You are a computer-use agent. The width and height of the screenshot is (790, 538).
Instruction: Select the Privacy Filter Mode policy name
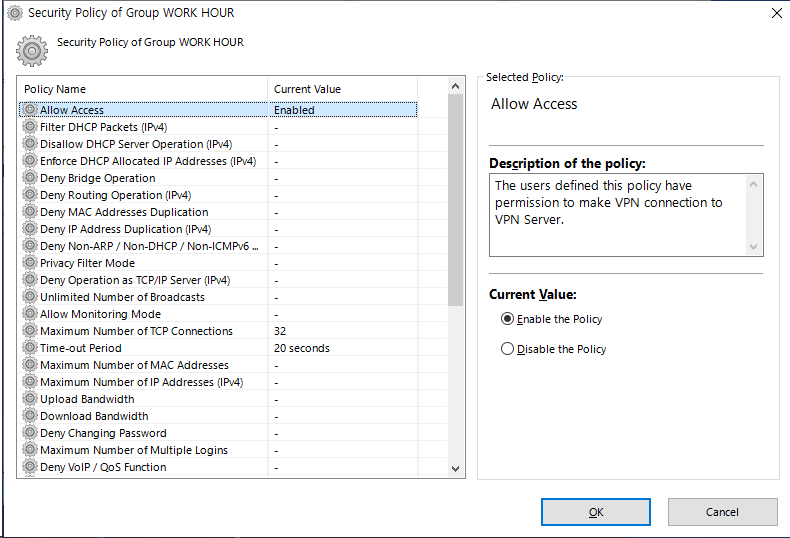click(87, 263)
